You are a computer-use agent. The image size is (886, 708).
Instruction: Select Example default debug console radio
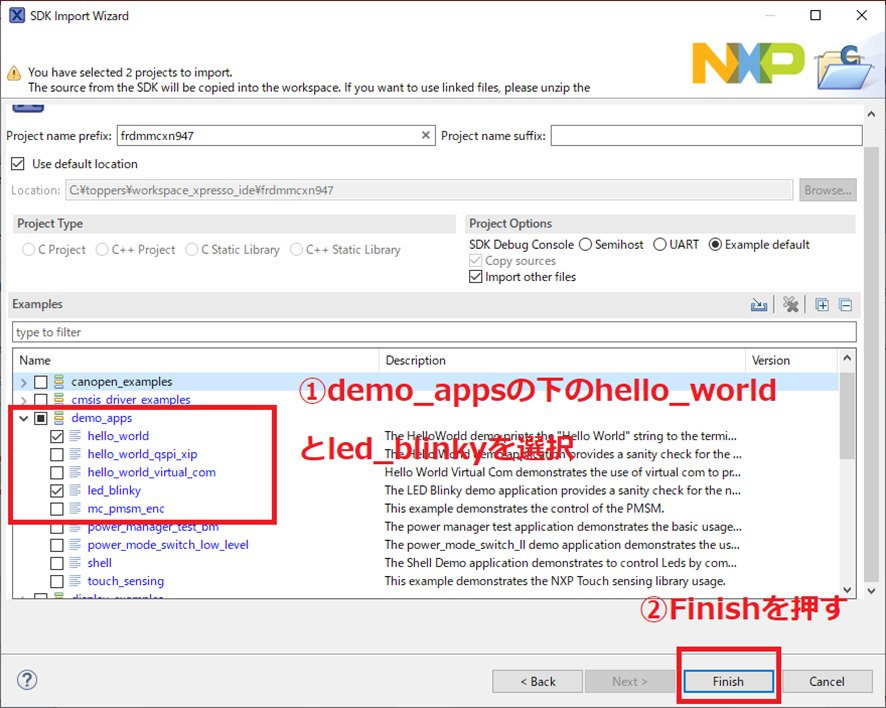(x=715, y=245)
